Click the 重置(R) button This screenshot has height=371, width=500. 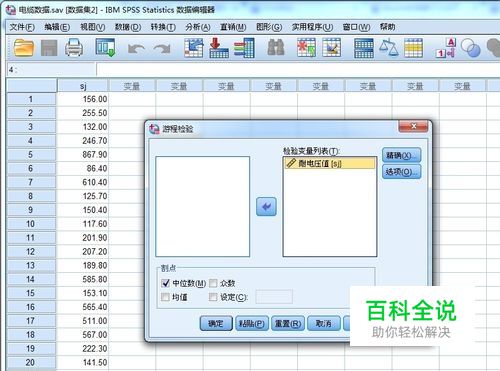click(x=288, y=323)
